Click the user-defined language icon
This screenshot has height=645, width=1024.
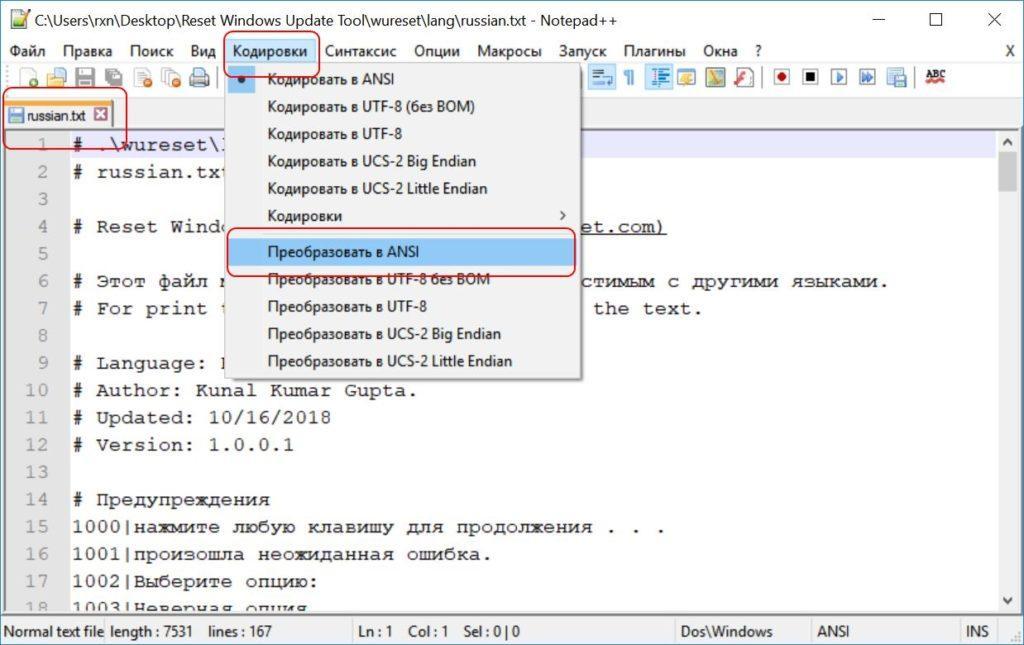coord(686,78)
